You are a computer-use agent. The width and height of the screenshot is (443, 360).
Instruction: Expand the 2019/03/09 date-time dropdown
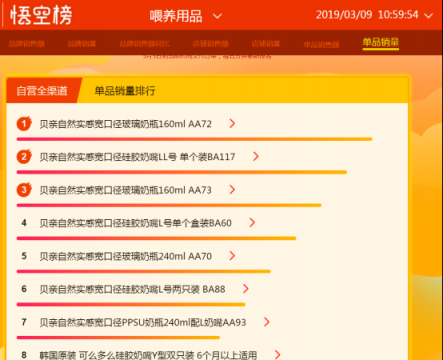click(x=374, y=15)
